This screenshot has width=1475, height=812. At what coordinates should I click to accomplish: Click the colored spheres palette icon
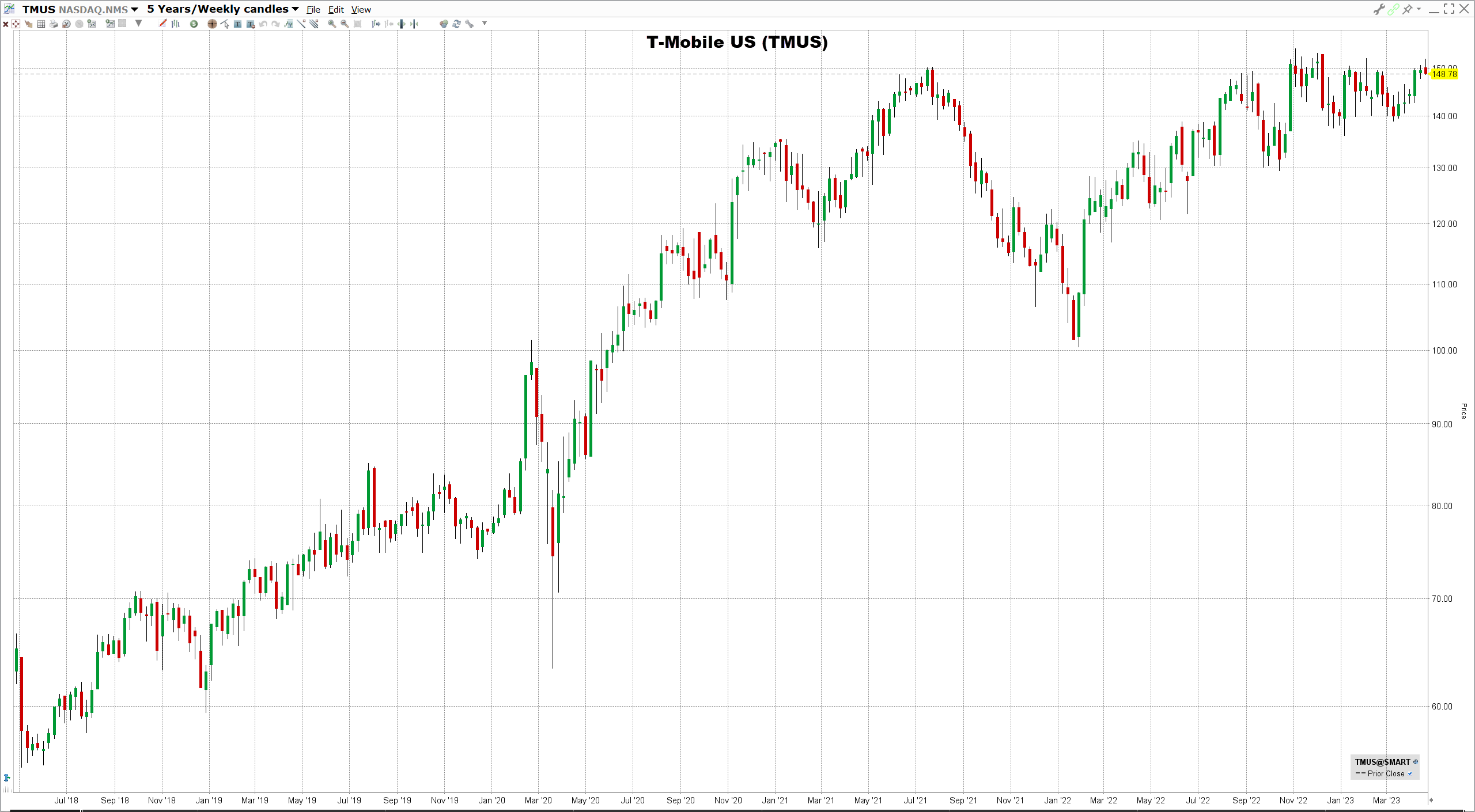click(x=444, y=24)
